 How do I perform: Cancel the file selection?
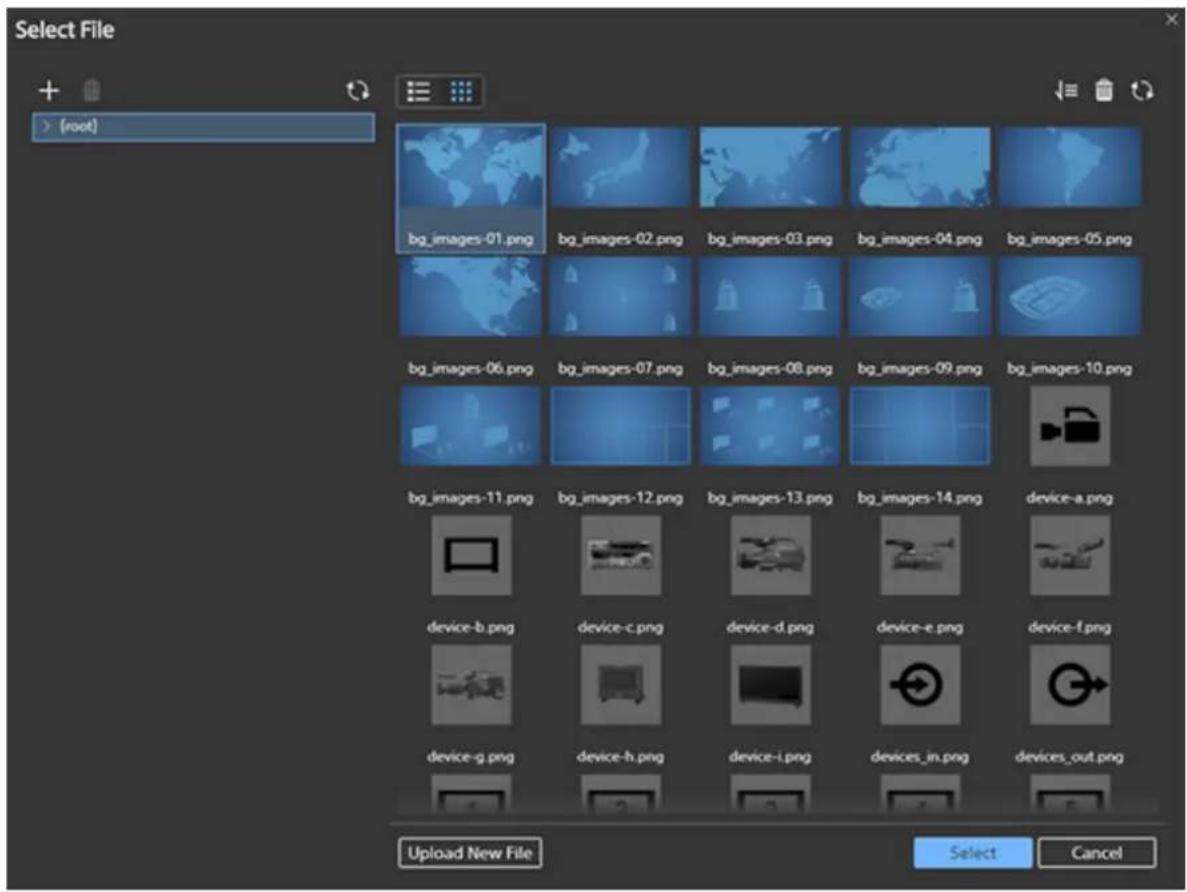coord(1097,853)
